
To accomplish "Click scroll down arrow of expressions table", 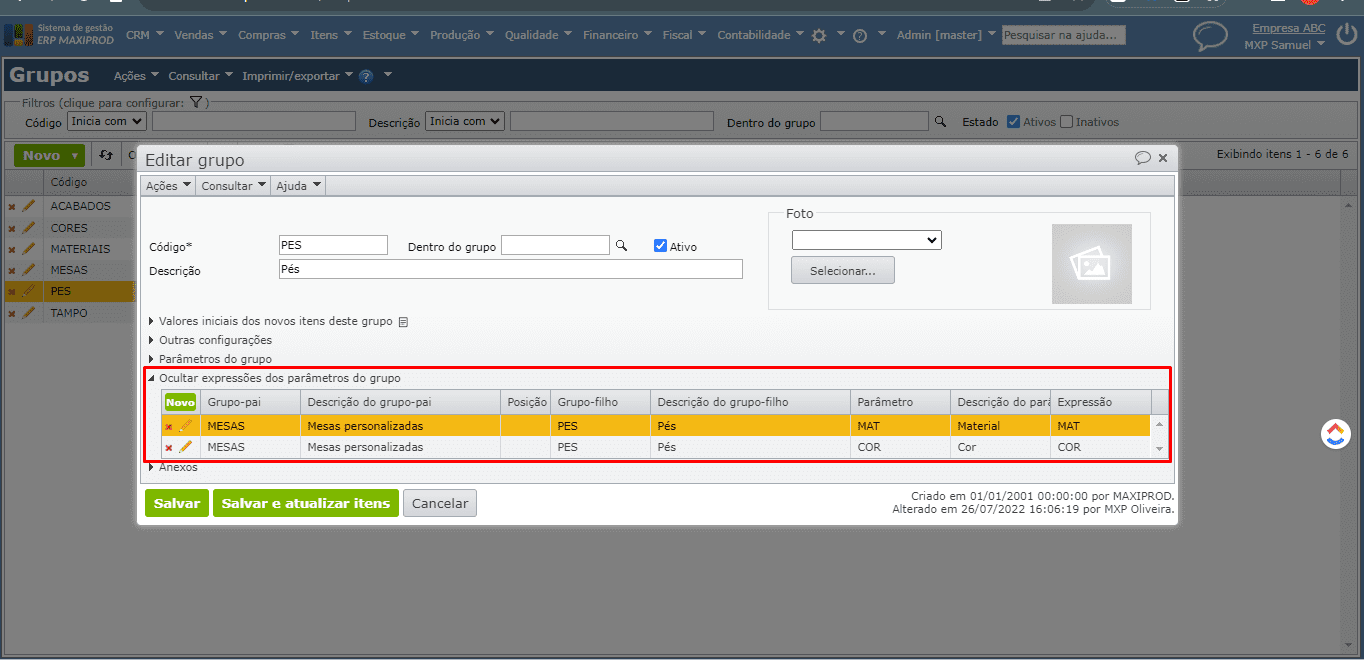I will point(1159,450).
